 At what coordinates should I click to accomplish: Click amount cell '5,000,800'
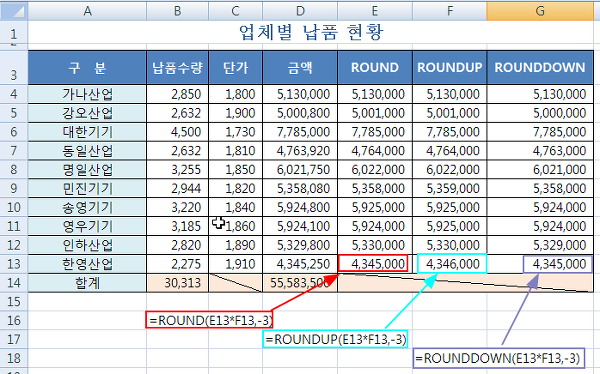(x=300, y=113)
